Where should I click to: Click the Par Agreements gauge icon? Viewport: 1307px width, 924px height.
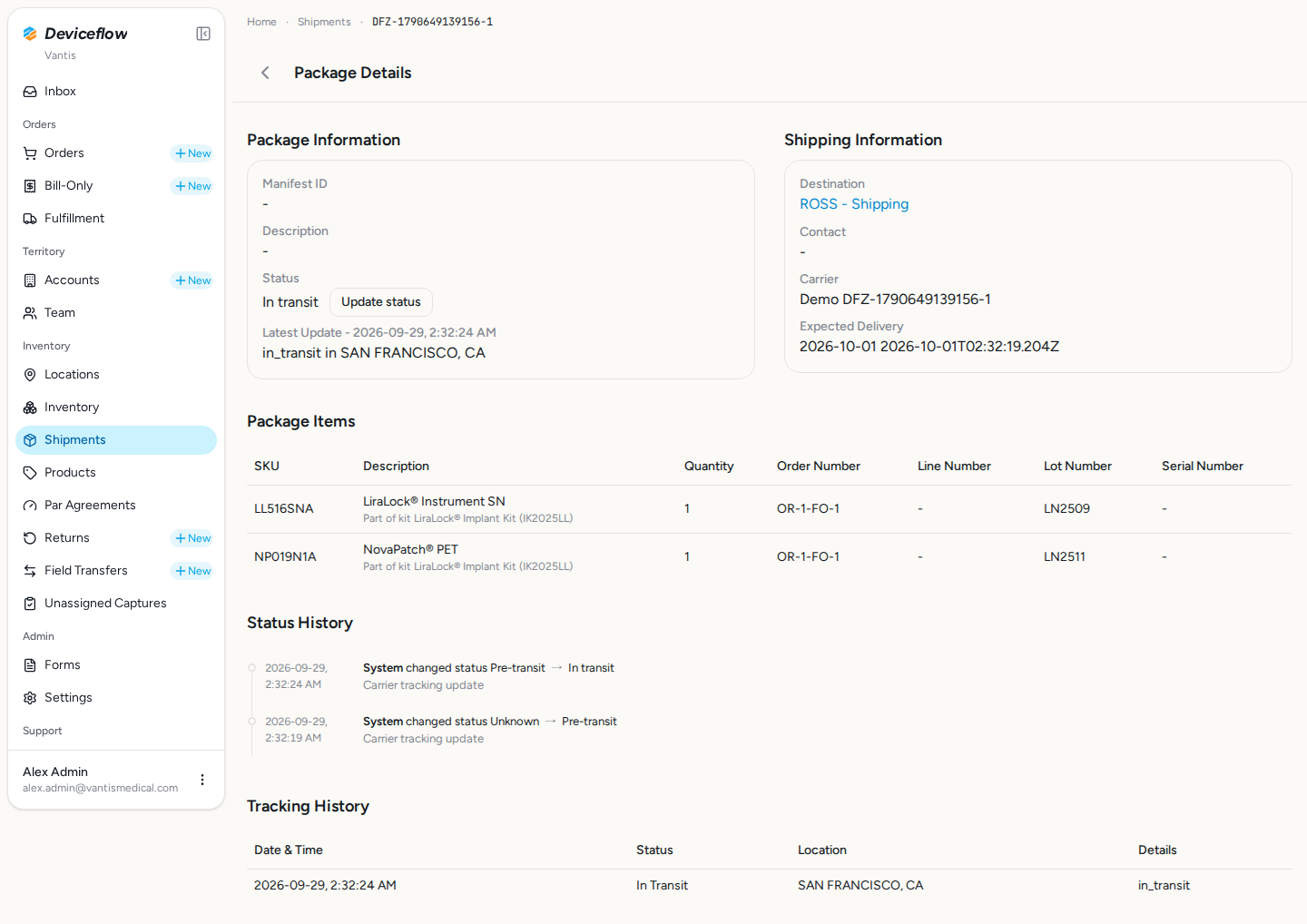30,506
